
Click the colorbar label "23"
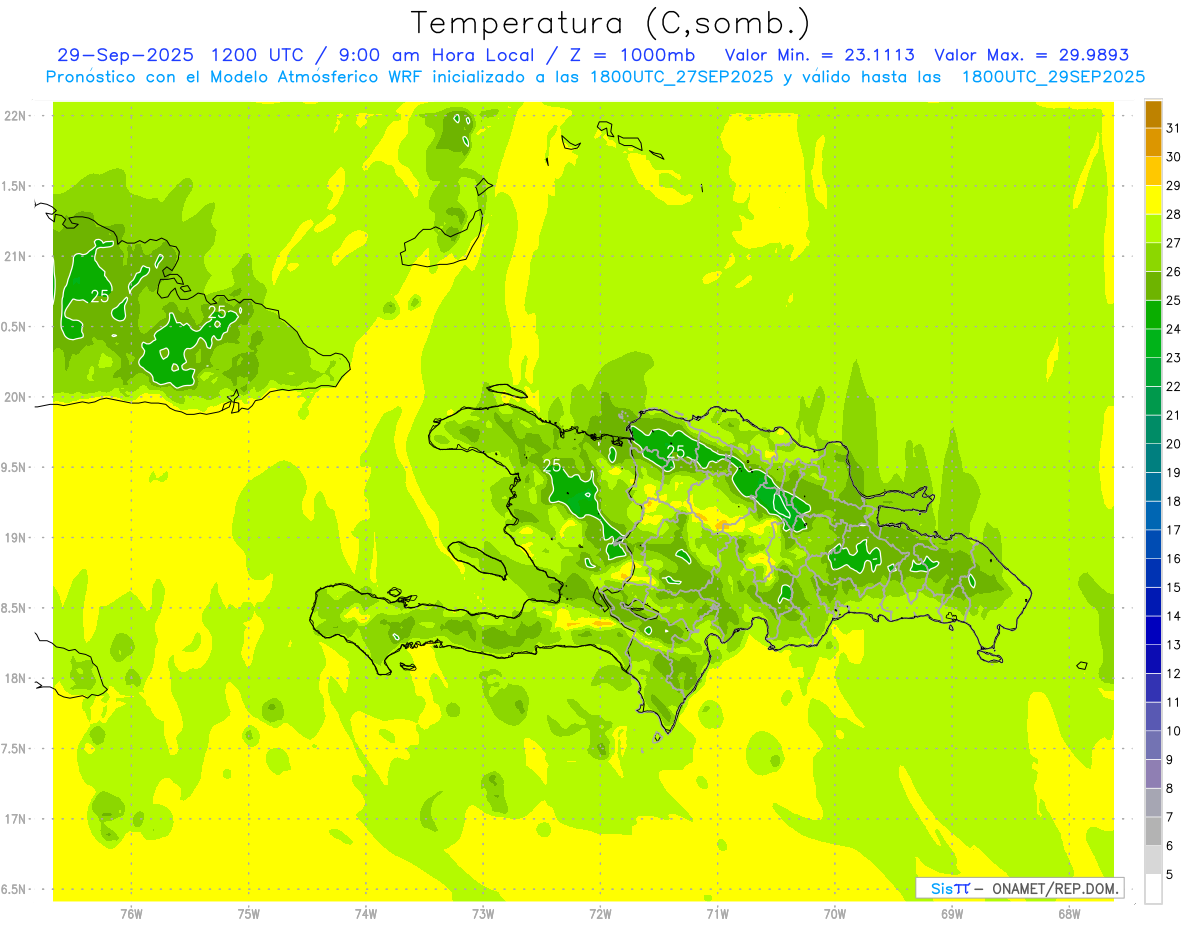click(x=1174, y=358)
